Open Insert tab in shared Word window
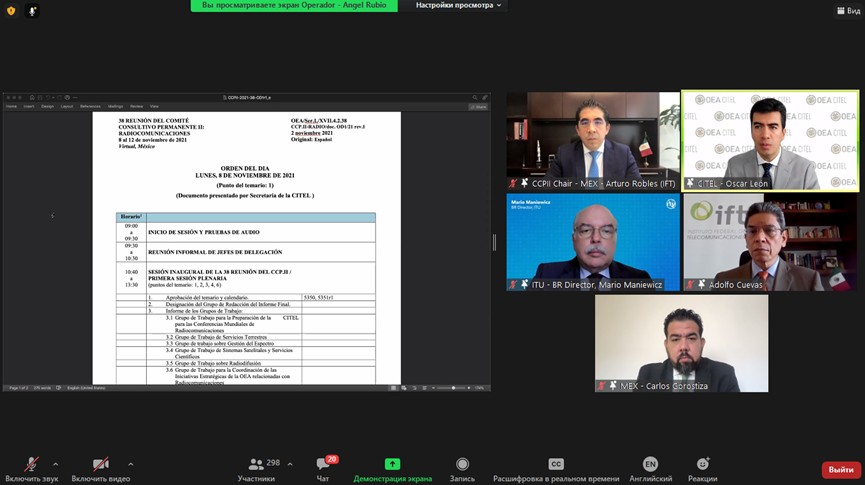The width and height of the screenshot is (865, 485). click(x=29, y=106)
